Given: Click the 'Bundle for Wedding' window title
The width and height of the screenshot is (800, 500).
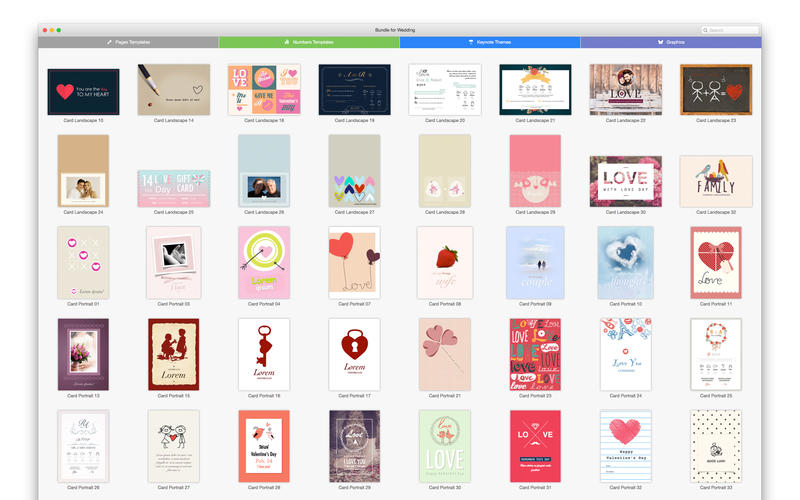Looking at the screenshot, I should (395, 30).
